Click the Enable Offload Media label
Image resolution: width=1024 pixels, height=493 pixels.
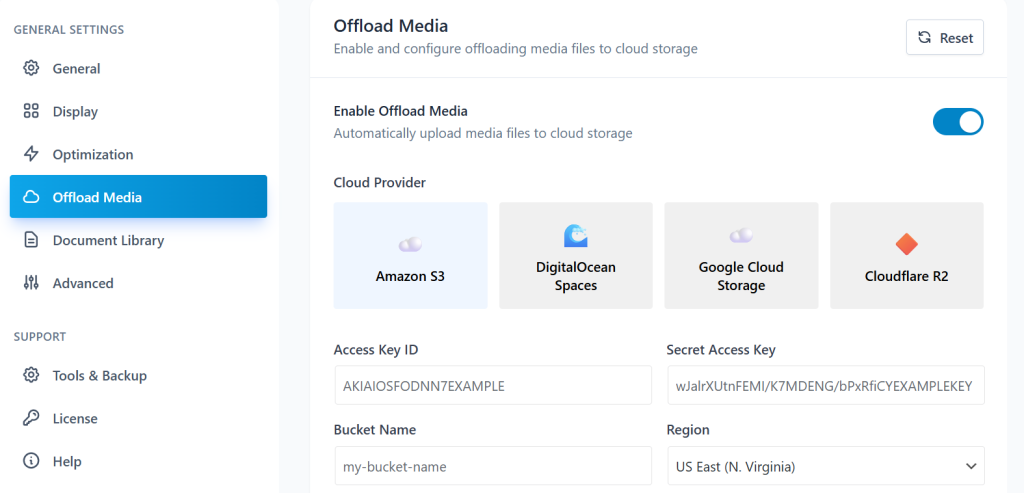(400, 111)
